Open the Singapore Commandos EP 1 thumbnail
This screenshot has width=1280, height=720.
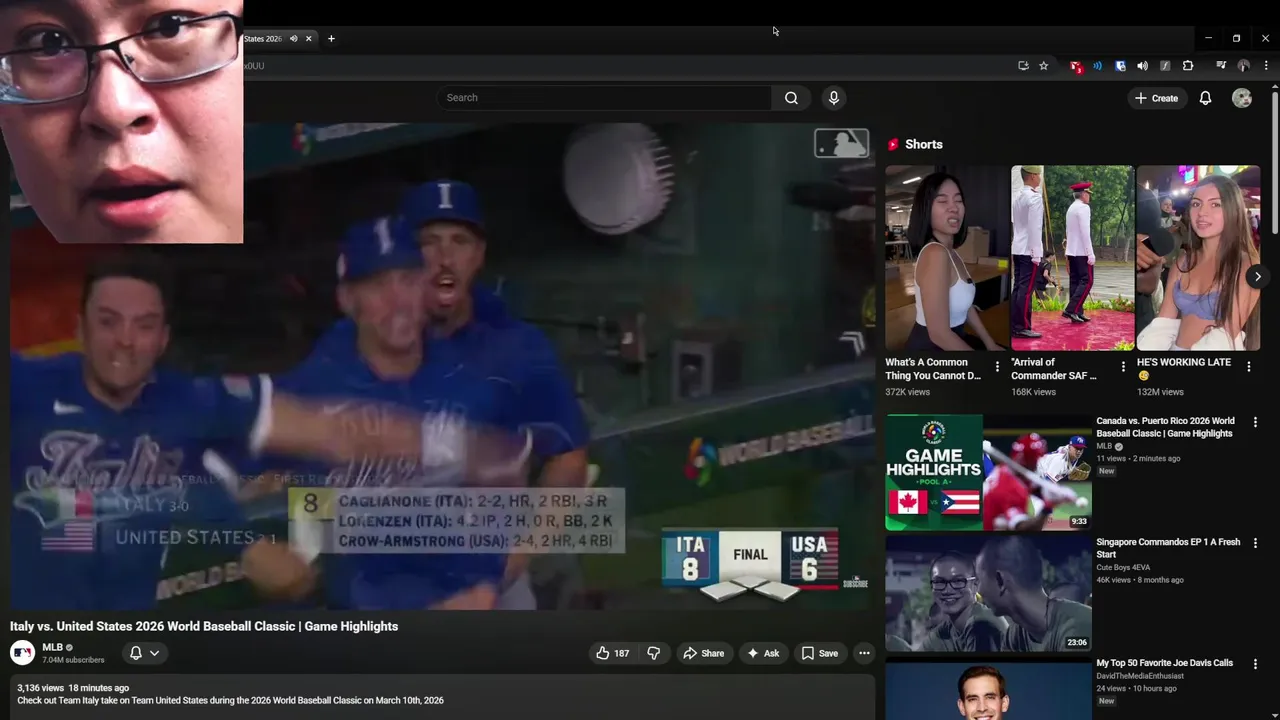pyautogui.click(x=988, y=593)
